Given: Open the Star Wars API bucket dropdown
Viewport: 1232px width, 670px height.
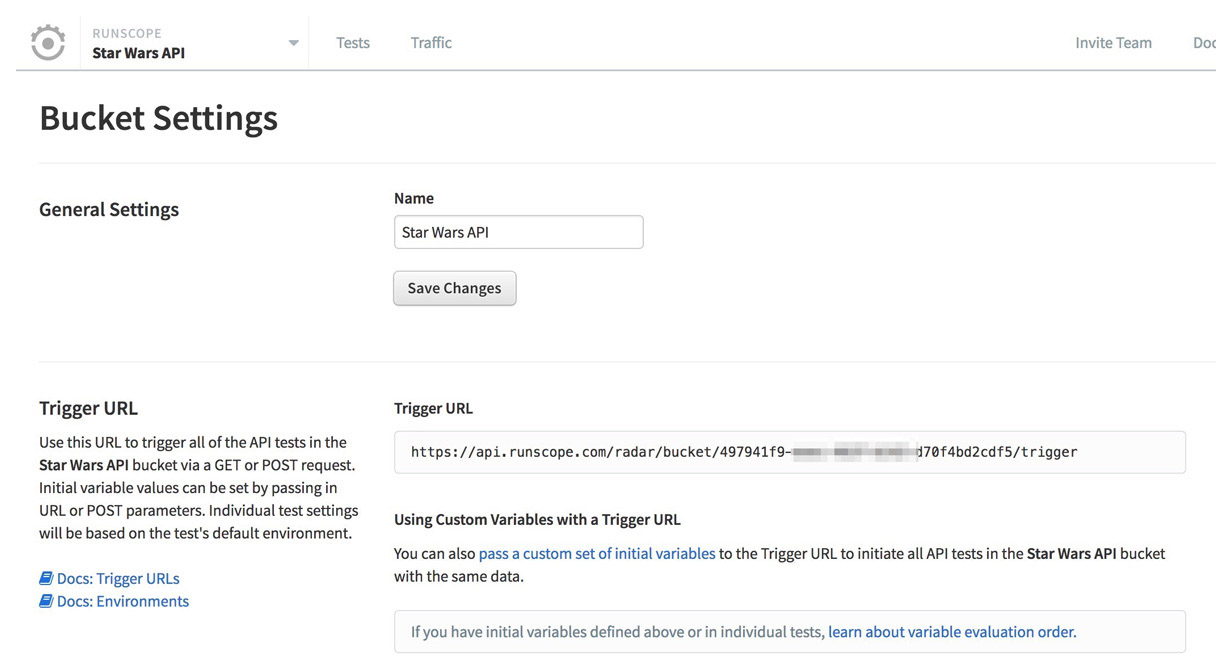Looking at the screenshot, I should click(293, 43).
